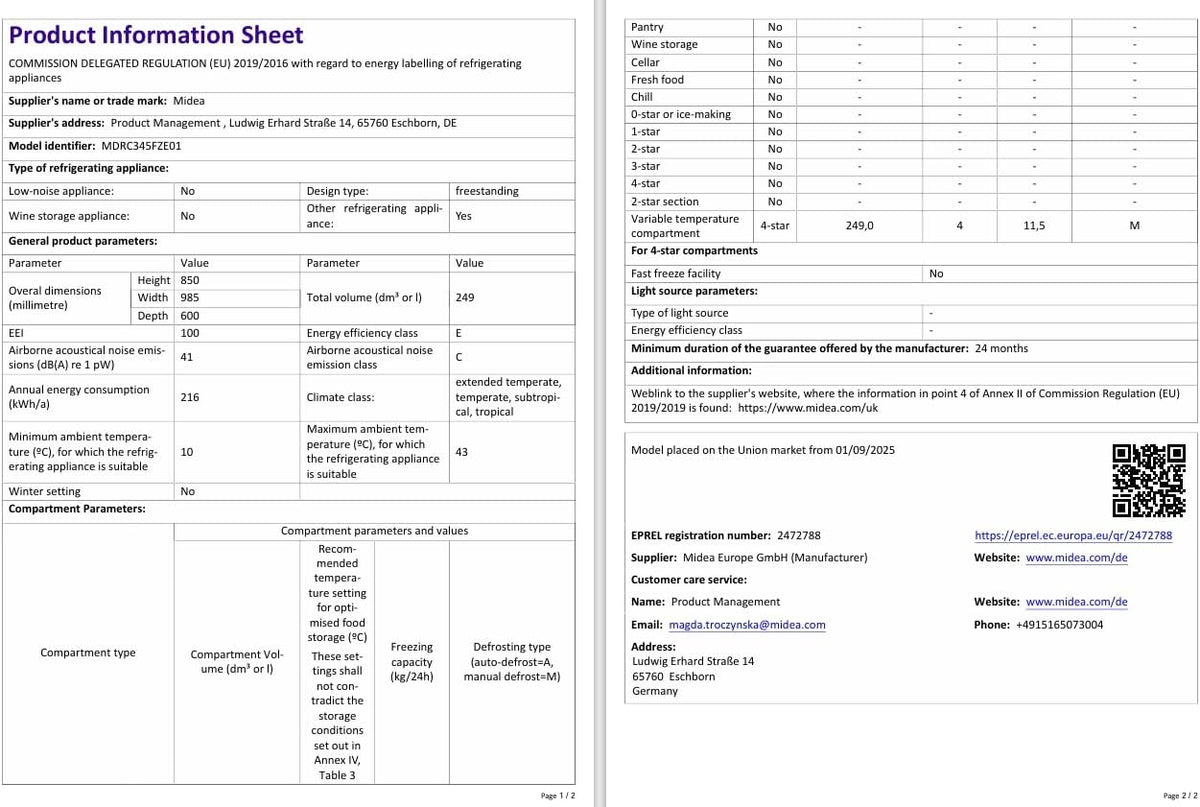Viewport: 1200px width, 807px height.
Task: Click energy efficiency class value E
Action: pyautogui.click(x=459, y=333)
